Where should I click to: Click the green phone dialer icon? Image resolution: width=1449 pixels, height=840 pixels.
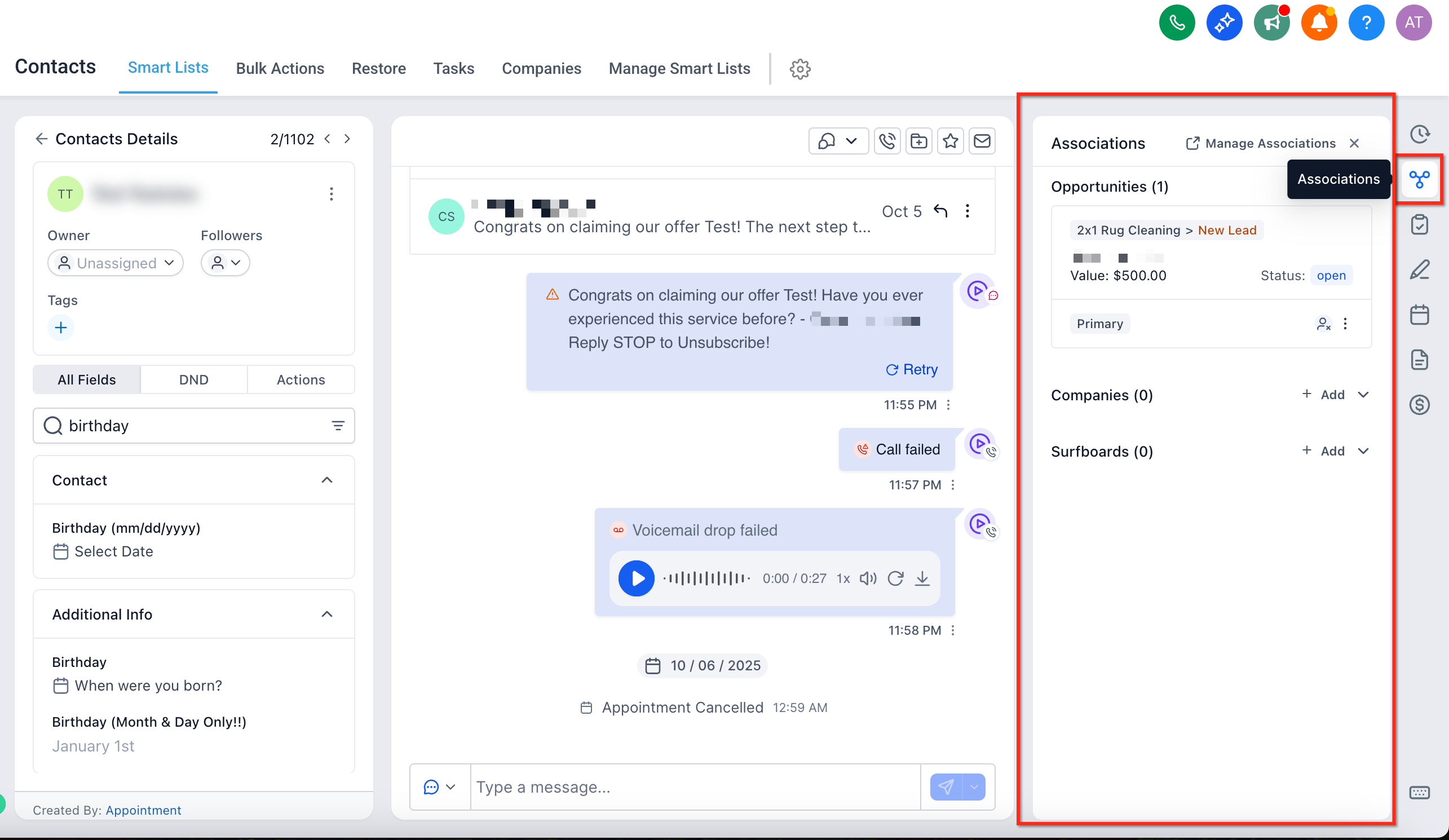1177,23
